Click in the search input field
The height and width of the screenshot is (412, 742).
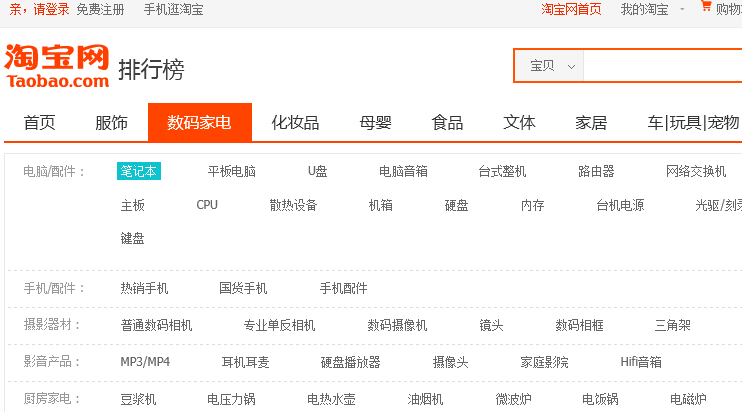click(x=660, y=66)
